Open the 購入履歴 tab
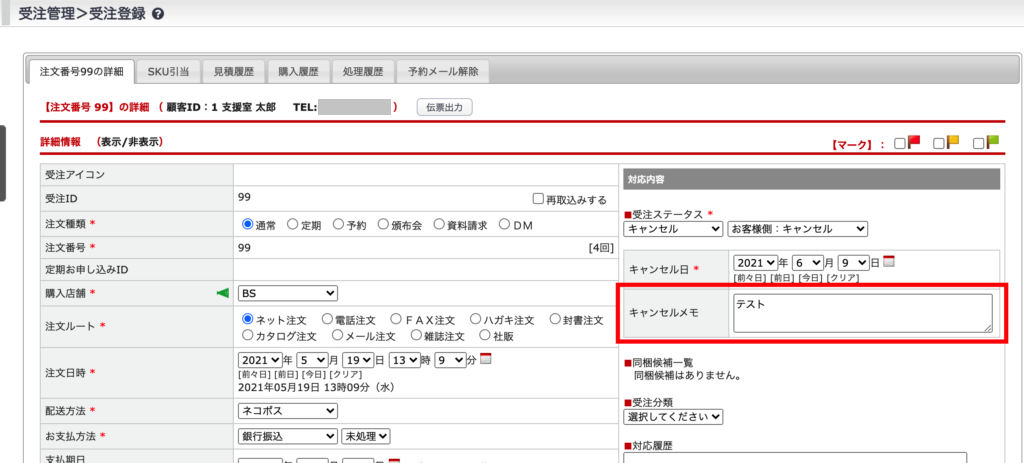Viewport: 1024px width, 463px height. (298, 72)
